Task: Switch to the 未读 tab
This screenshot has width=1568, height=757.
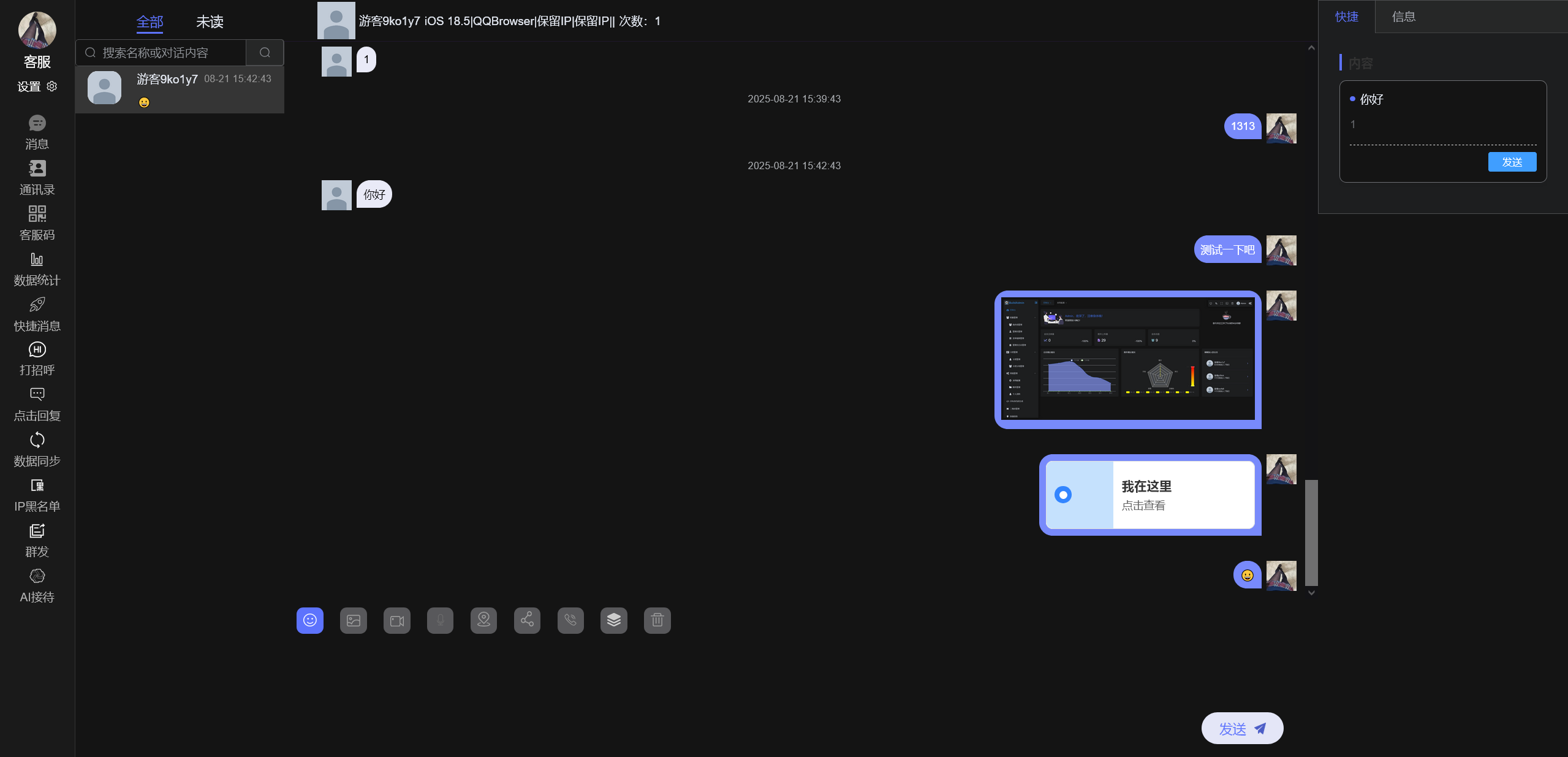Action: point(210,22)
